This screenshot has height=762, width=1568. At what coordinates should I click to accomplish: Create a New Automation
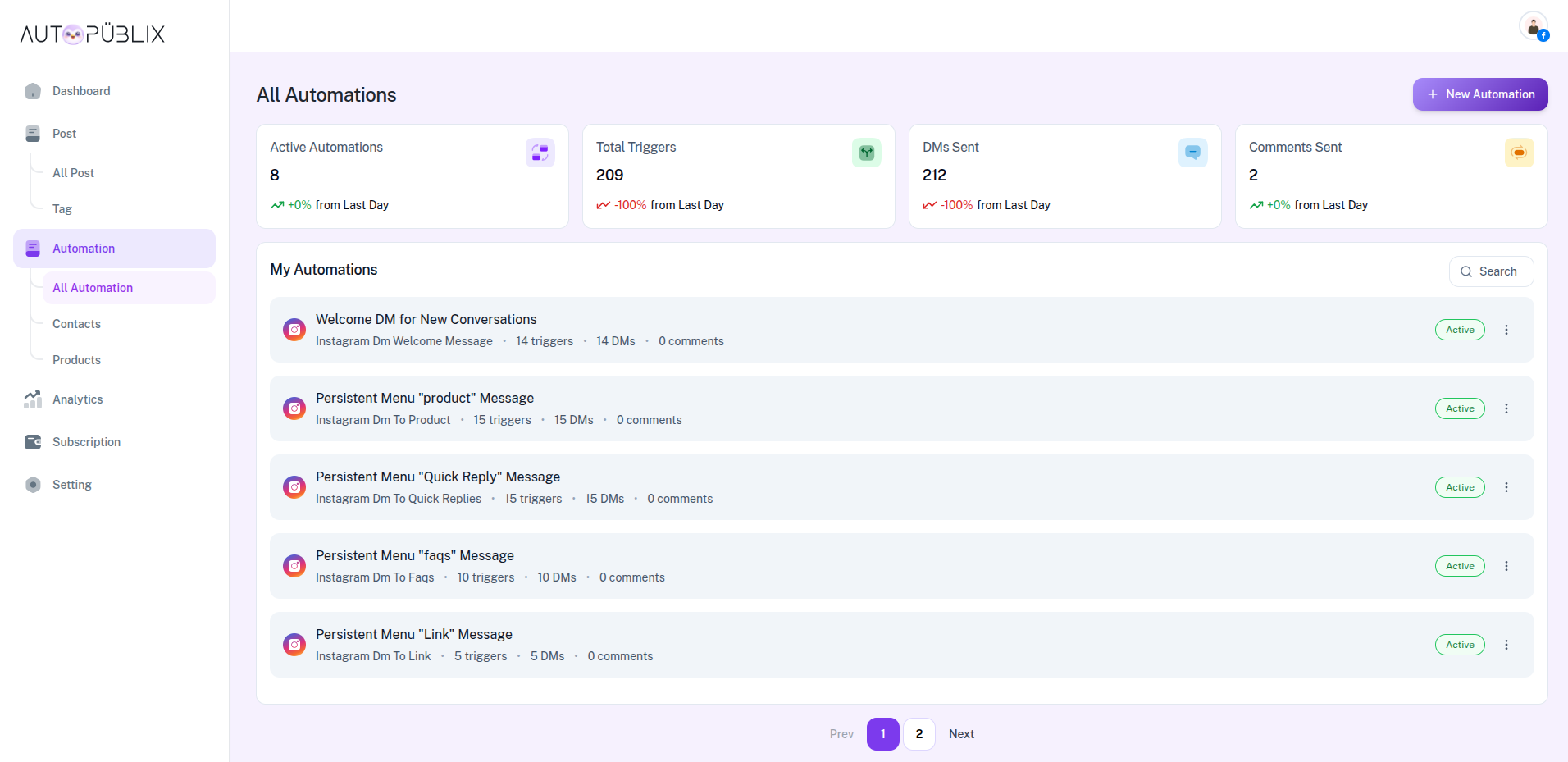[x=1479, y=94]
